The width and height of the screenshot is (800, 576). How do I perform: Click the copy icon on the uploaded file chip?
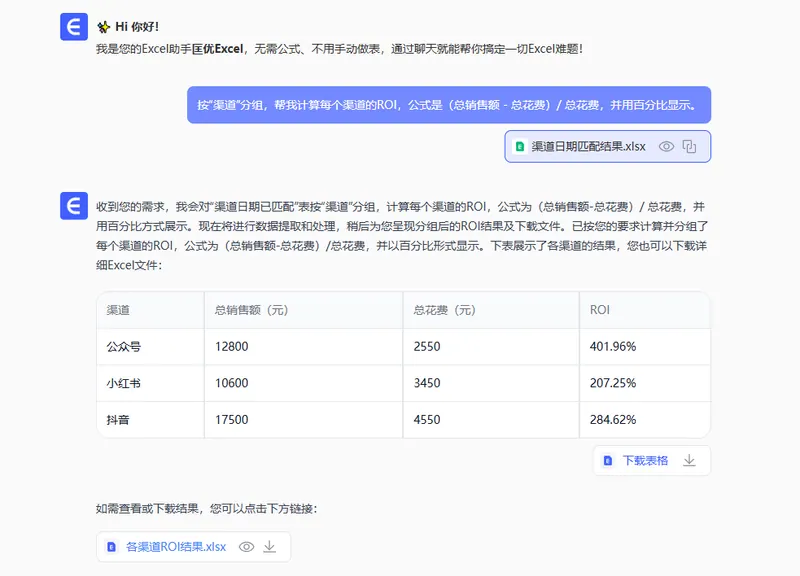(x=689, y=146)
